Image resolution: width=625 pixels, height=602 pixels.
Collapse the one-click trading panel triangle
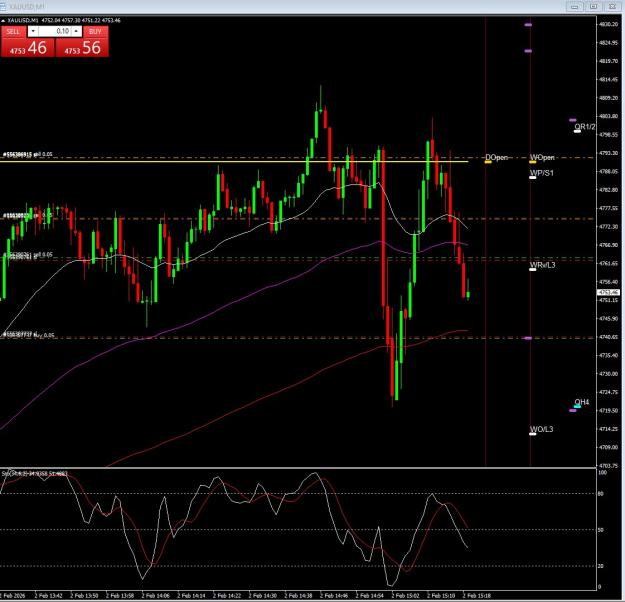pos(3,20)
